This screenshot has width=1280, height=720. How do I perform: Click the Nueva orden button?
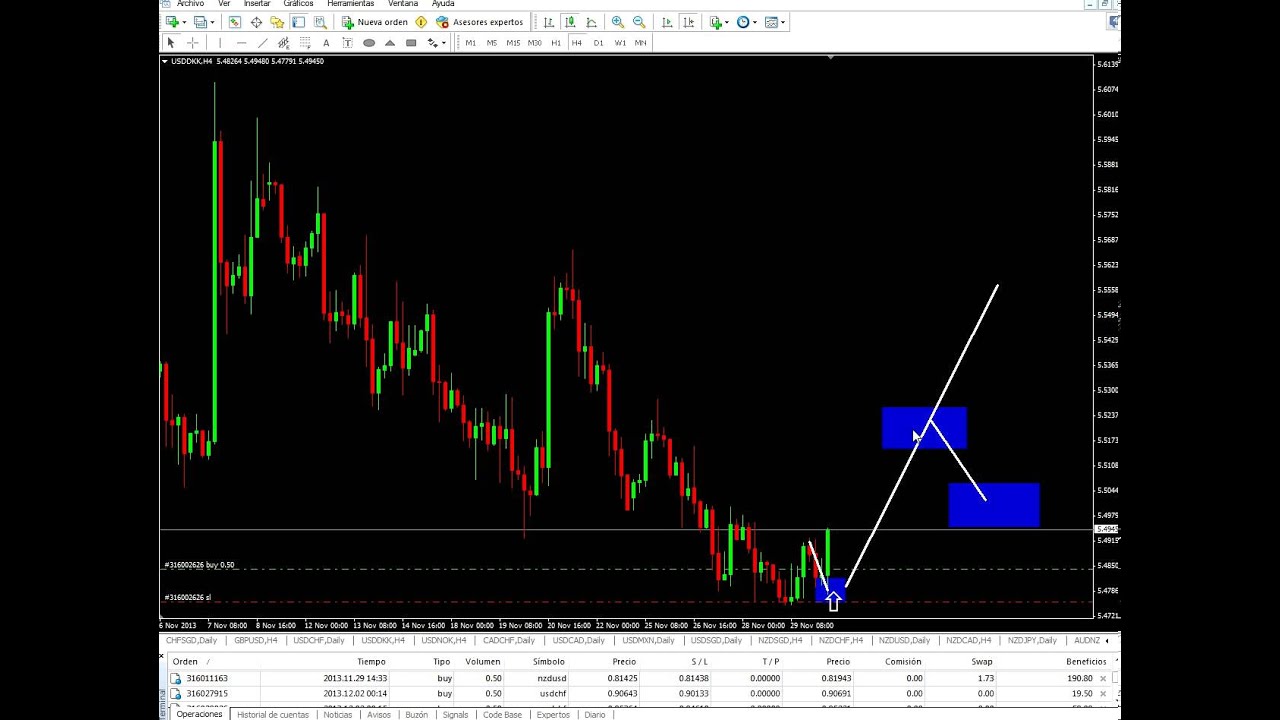(x=375, y=22)
